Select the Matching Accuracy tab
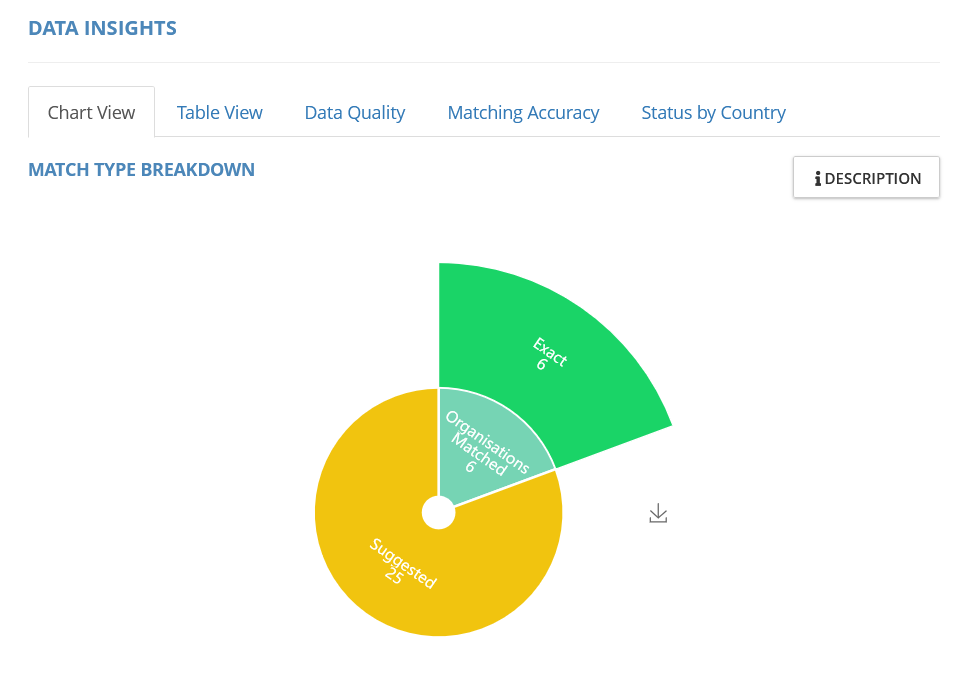The width and height of the screenshot is (963, 693). pos(523,113)
